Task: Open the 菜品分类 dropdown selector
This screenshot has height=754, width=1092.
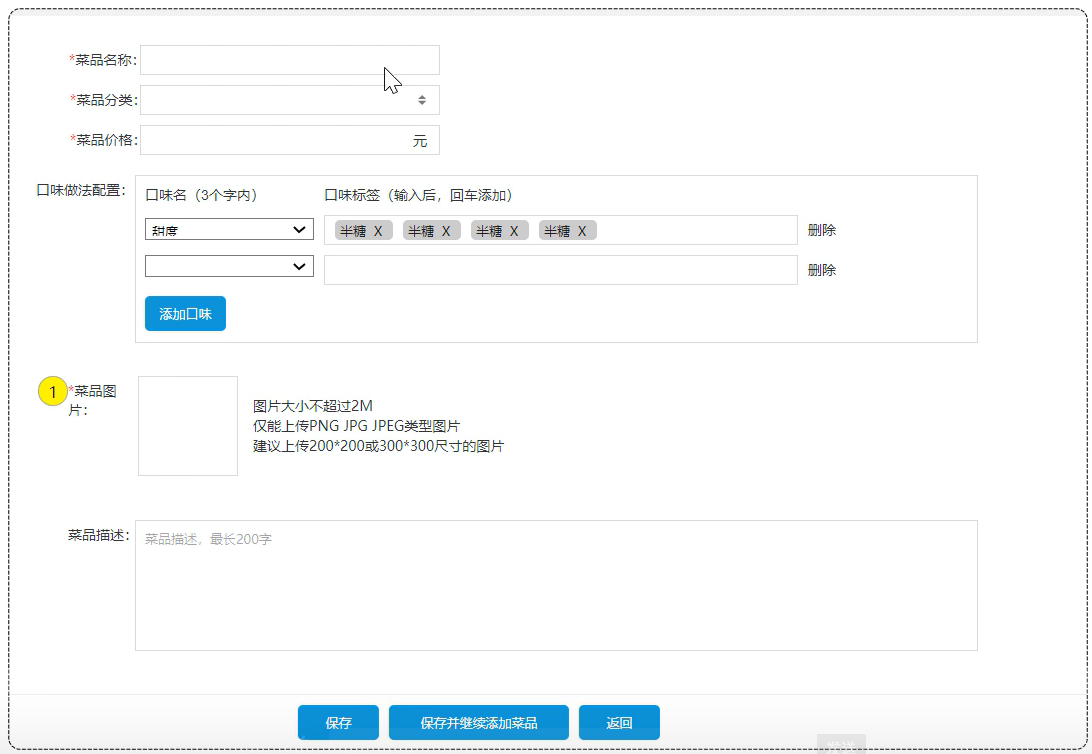Action: (x=290, y=100)
